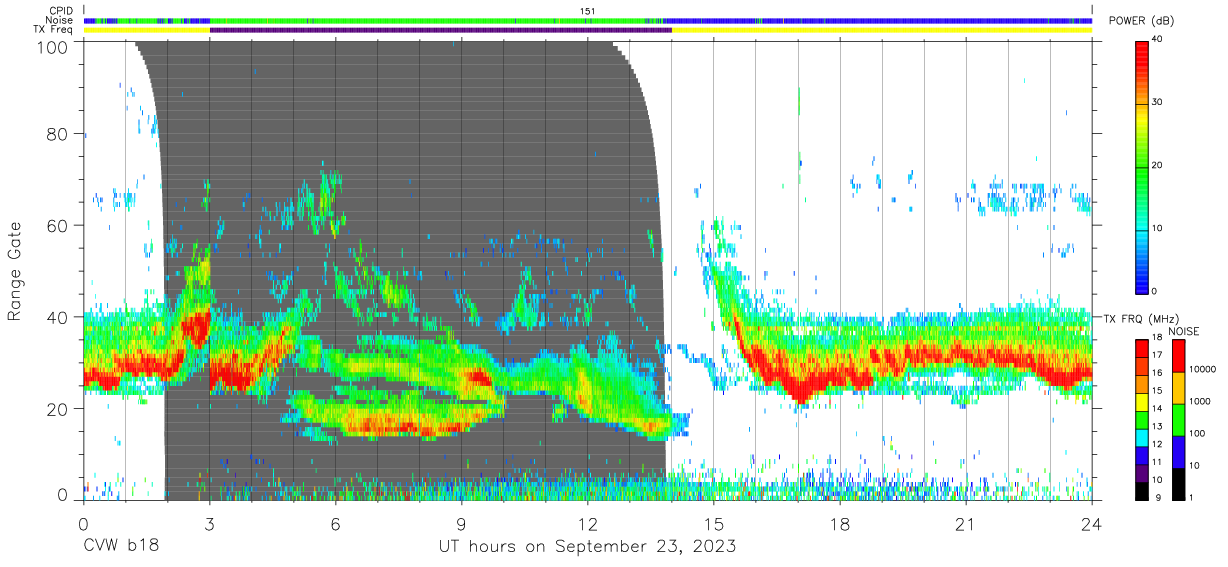Image resolution: width=1228 pixels, height=567 pixels.
Task: Click the 'Range Gate' axis label
Action: [15, 270]
